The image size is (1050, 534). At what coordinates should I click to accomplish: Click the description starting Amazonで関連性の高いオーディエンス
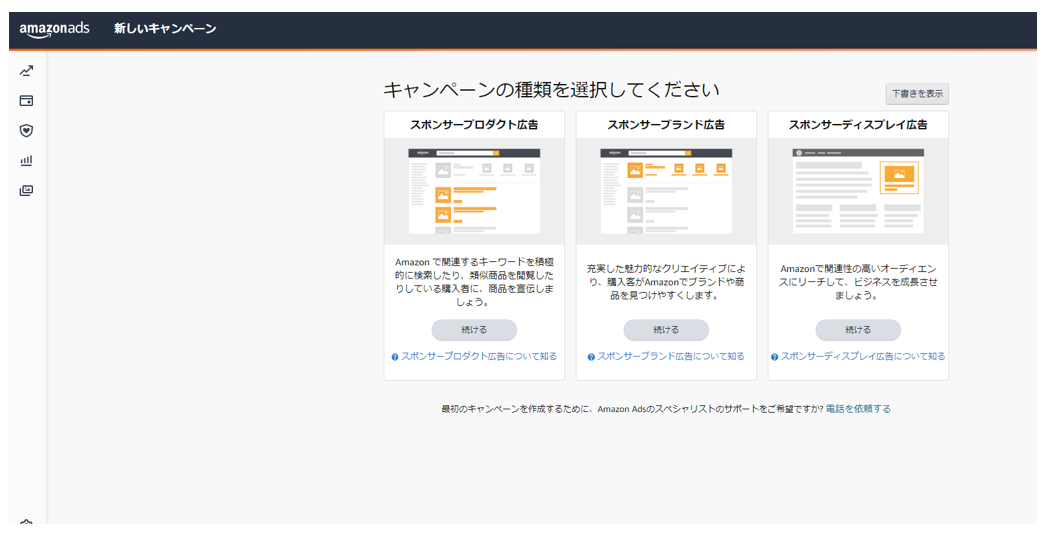click(858, 282)
